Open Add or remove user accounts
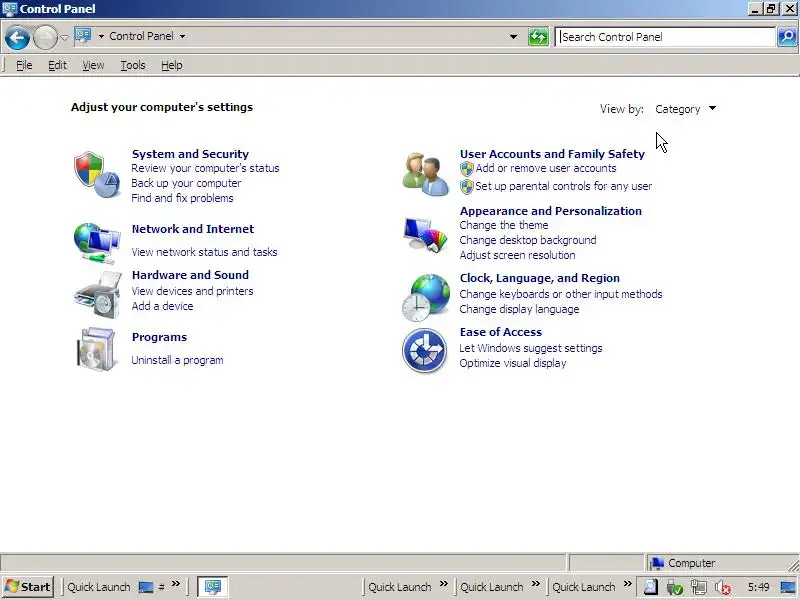The width and height of the screenshot is (800, 600). pos(546,168)
